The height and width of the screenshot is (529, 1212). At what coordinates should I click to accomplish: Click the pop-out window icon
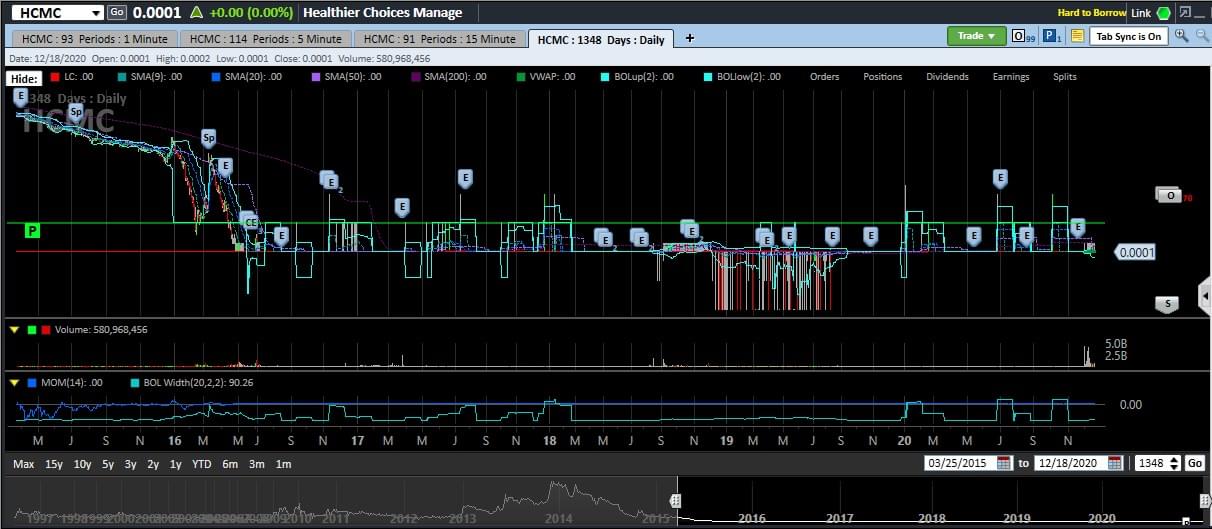[1185, 13]
